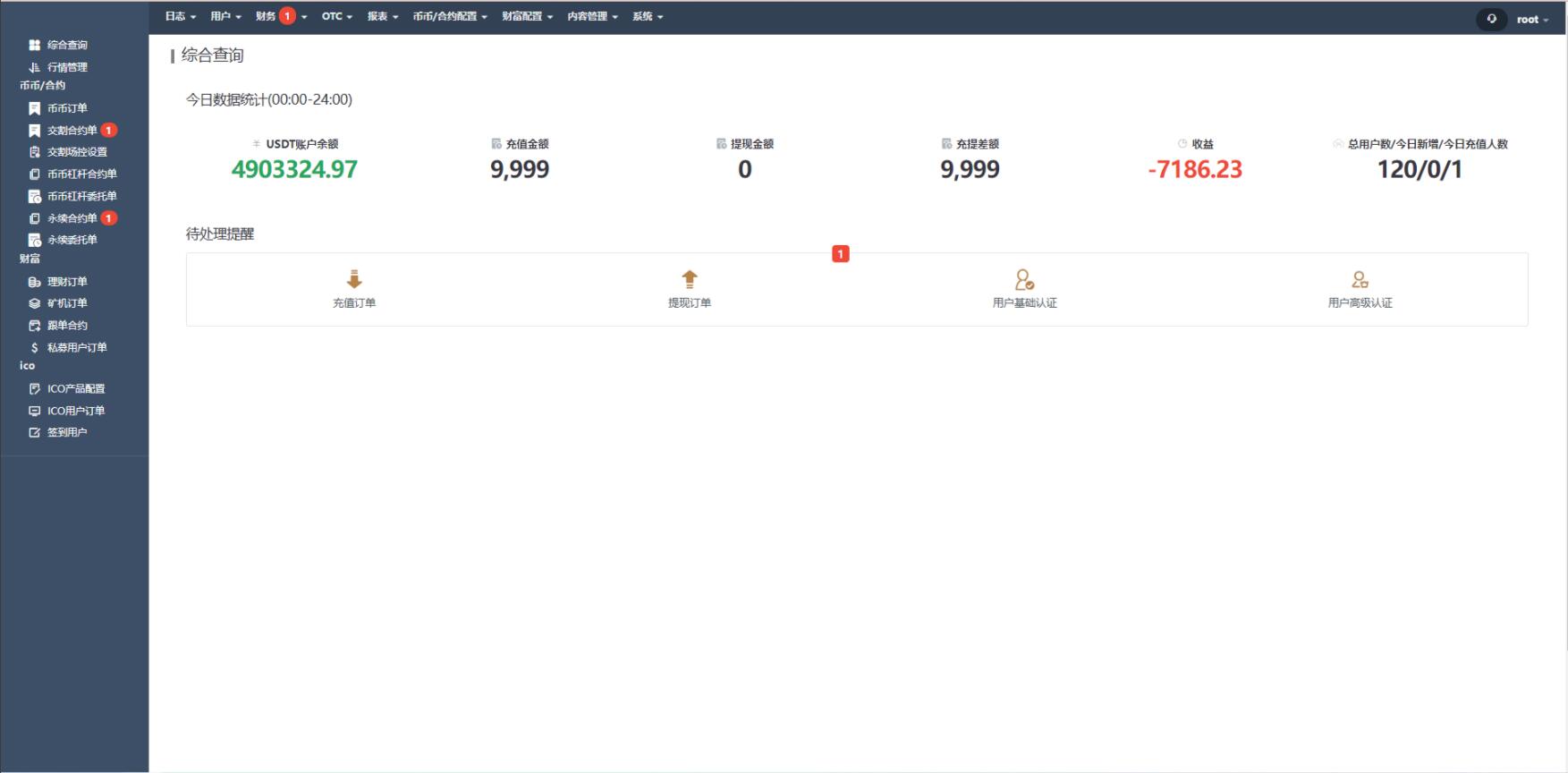The image size is (1568, 773).
Task: Open 永续合约单 in sidebar
Action: coord(72,218)
